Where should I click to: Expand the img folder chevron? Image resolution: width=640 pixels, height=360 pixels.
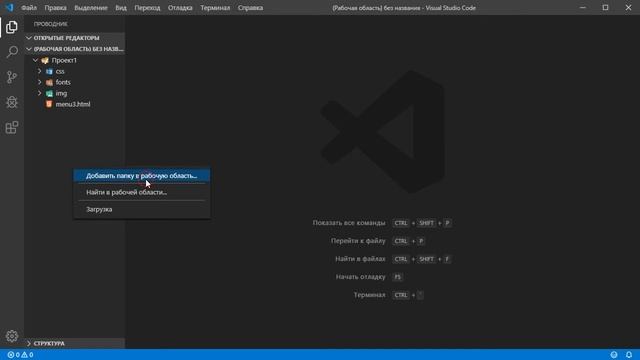(x=40, y=93)
